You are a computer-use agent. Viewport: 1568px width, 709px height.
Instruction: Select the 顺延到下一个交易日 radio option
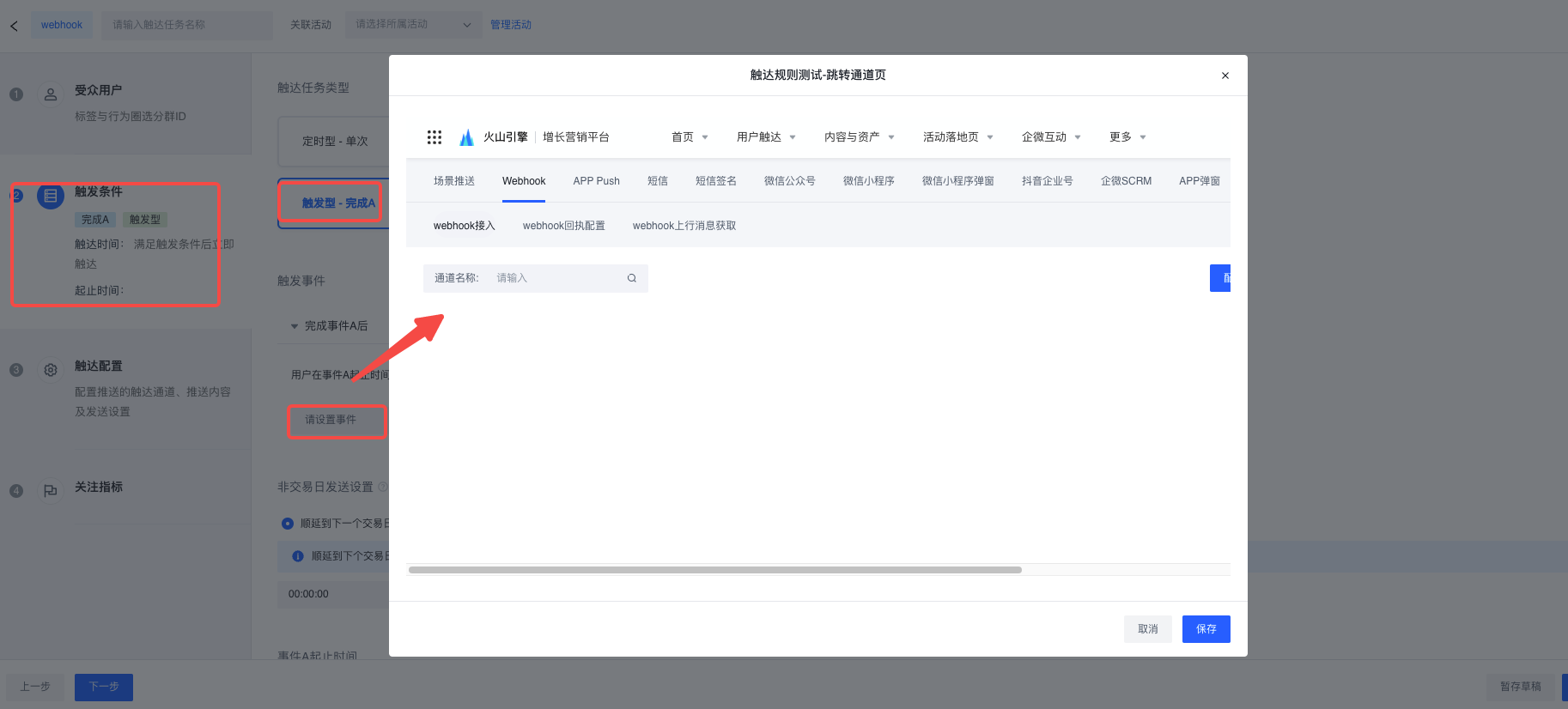click(288, 524)
